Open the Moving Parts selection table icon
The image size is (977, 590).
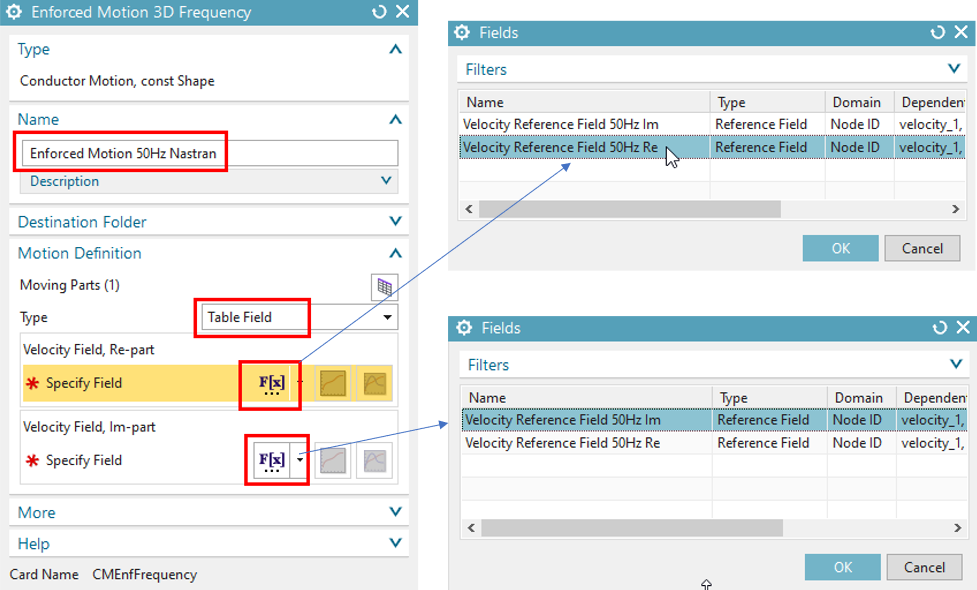[384, 287]
